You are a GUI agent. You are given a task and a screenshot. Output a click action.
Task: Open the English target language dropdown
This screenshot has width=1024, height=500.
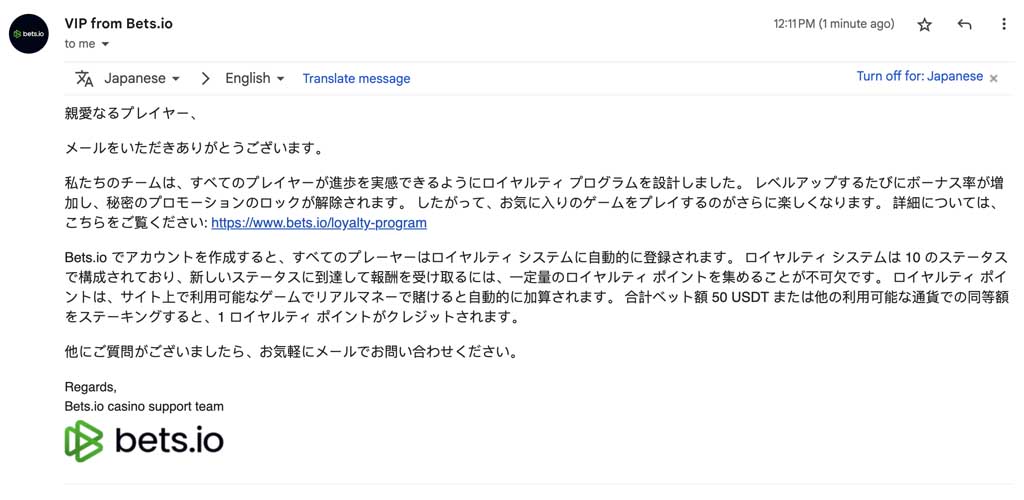tap(255, 78)
